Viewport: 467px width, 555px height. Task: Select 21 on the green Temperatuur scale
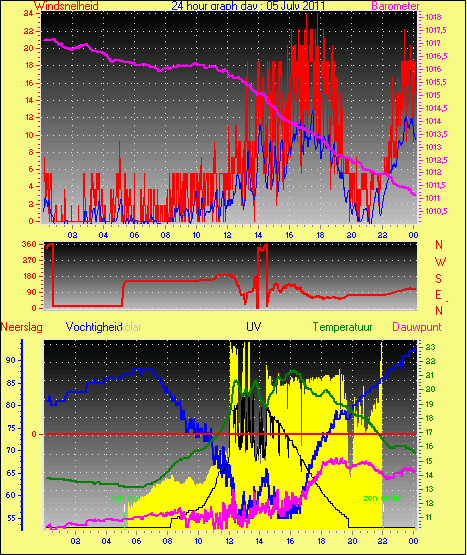[x=430, y=375]
